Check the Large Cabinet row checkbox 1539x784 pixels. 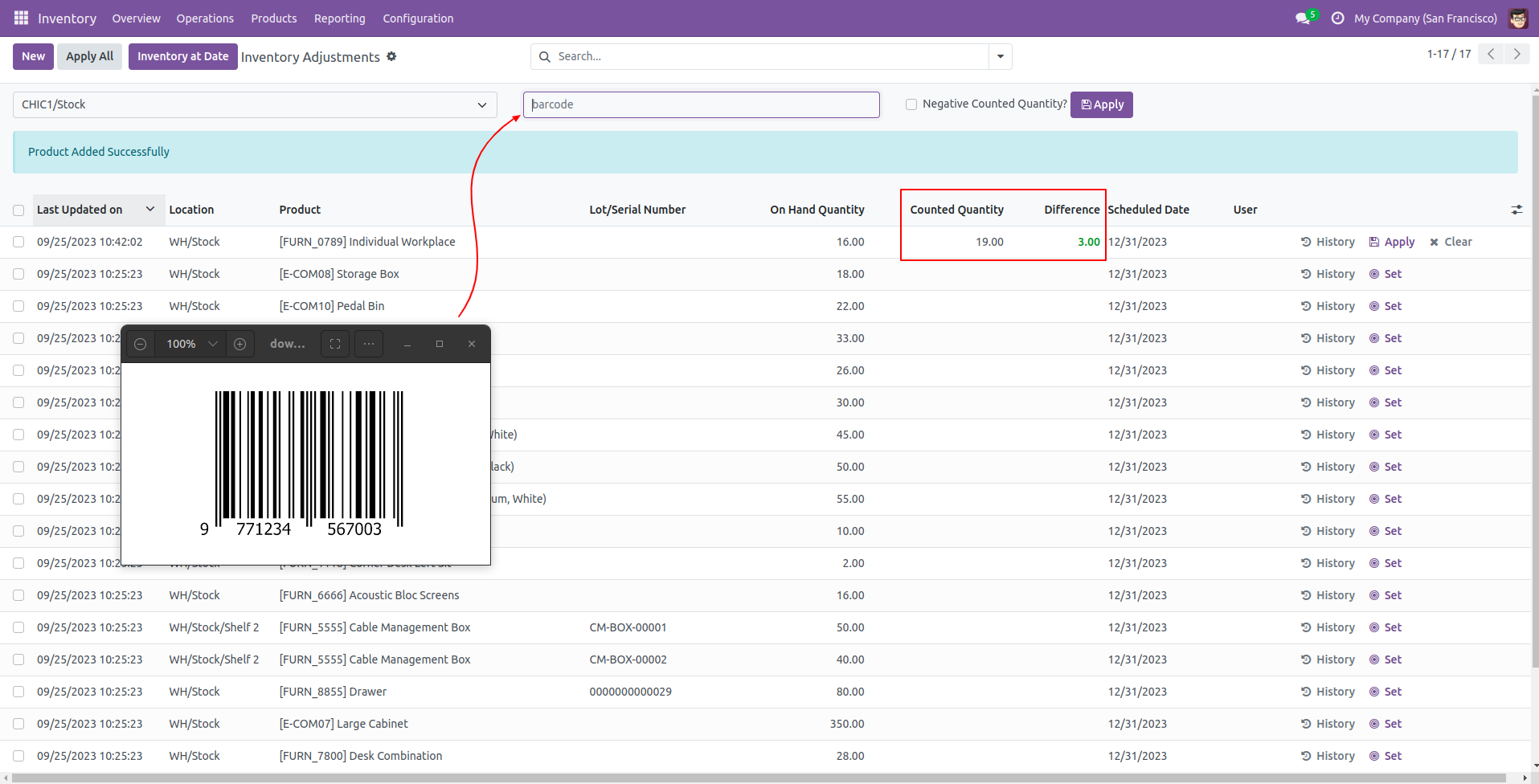click(18, 724)
